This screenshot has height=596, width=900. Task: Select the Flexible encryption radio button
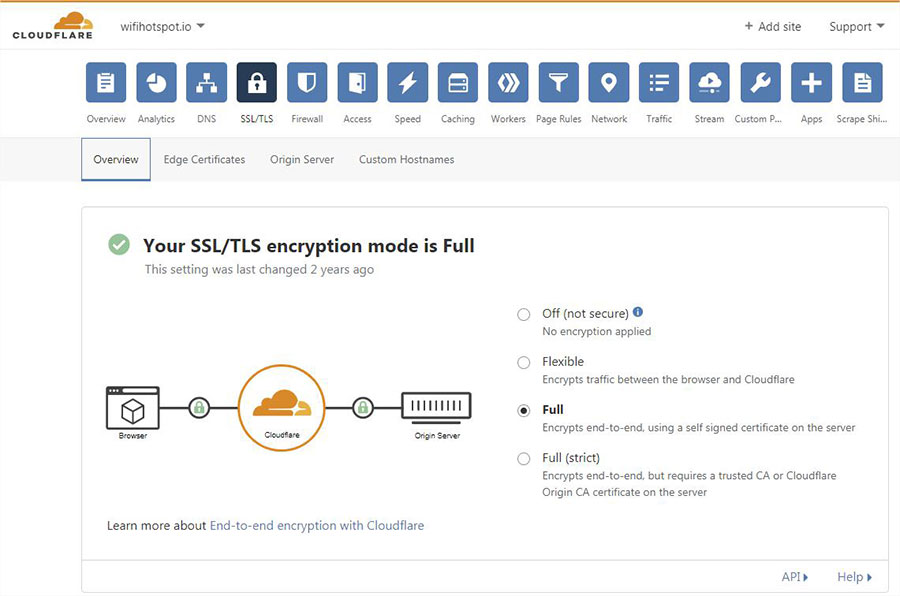pos(524,362)
